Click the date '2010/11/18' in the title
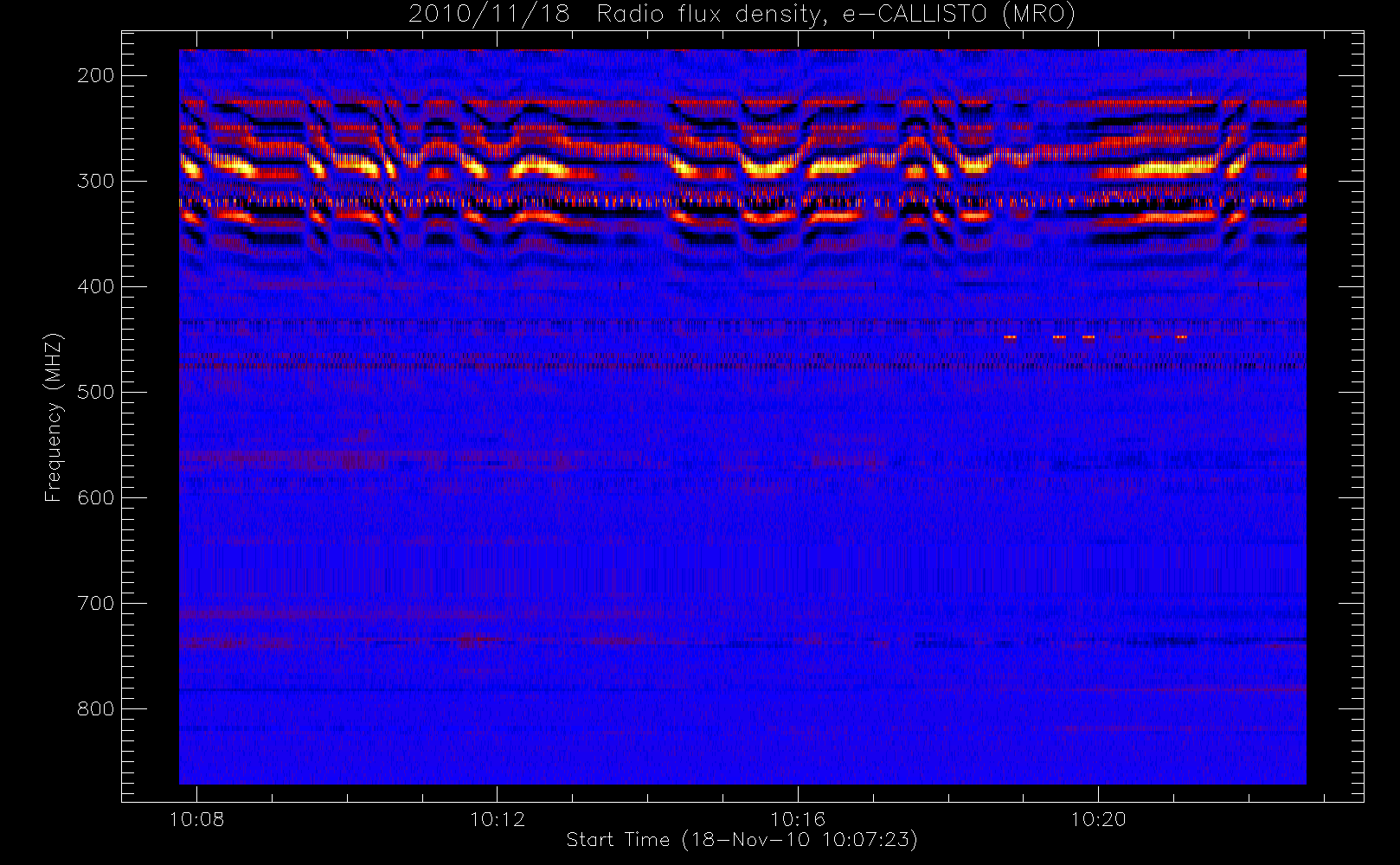Viewport: 1400px width, 865px height. click(489, 15)
